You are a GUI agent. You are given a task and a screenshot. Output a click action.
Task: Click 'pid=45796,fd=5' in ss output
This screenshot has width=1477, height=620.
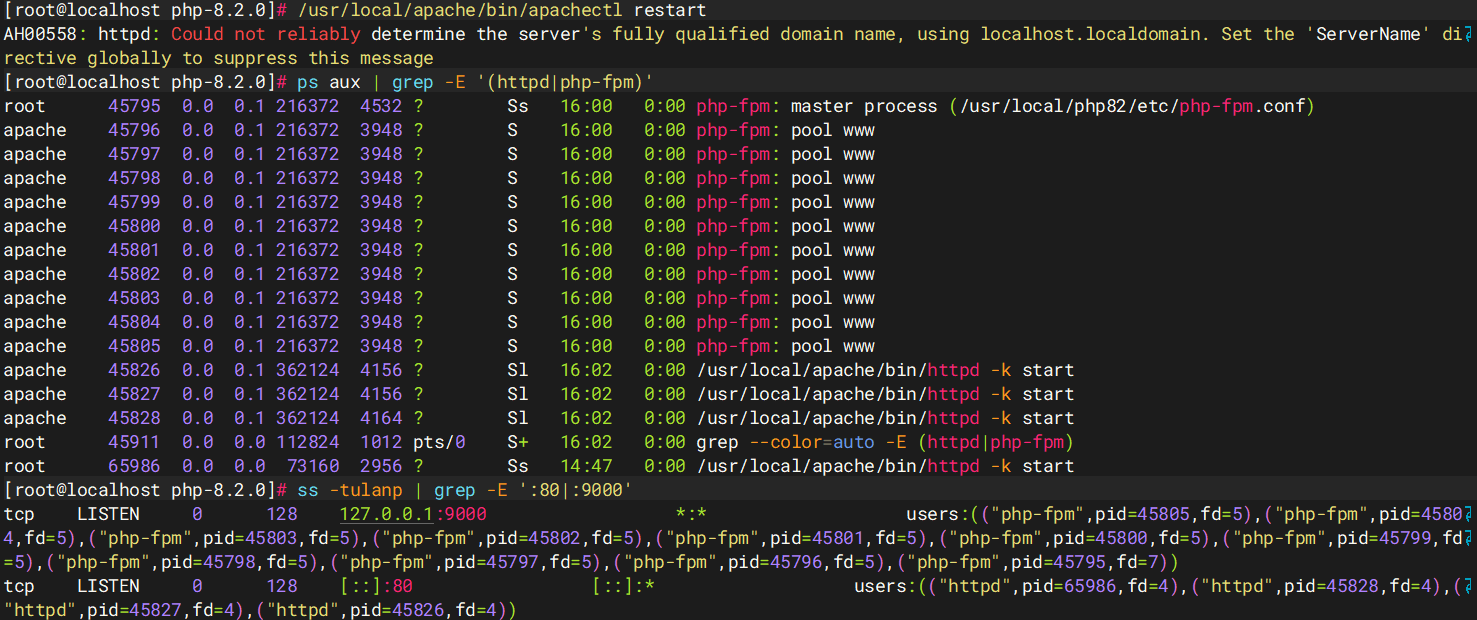[x=806, y=562]
